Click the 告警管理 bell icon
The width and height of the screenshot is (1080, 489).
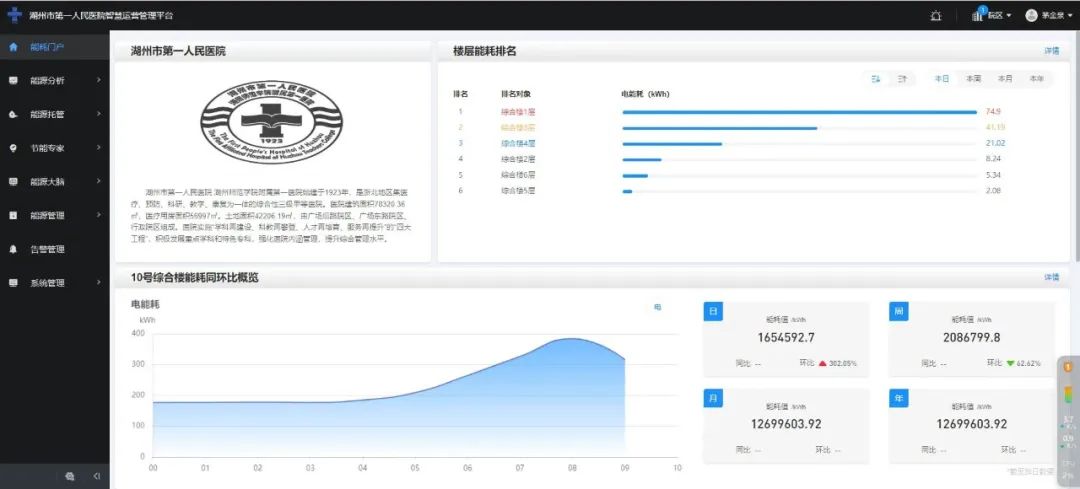[x=13, y=249]
